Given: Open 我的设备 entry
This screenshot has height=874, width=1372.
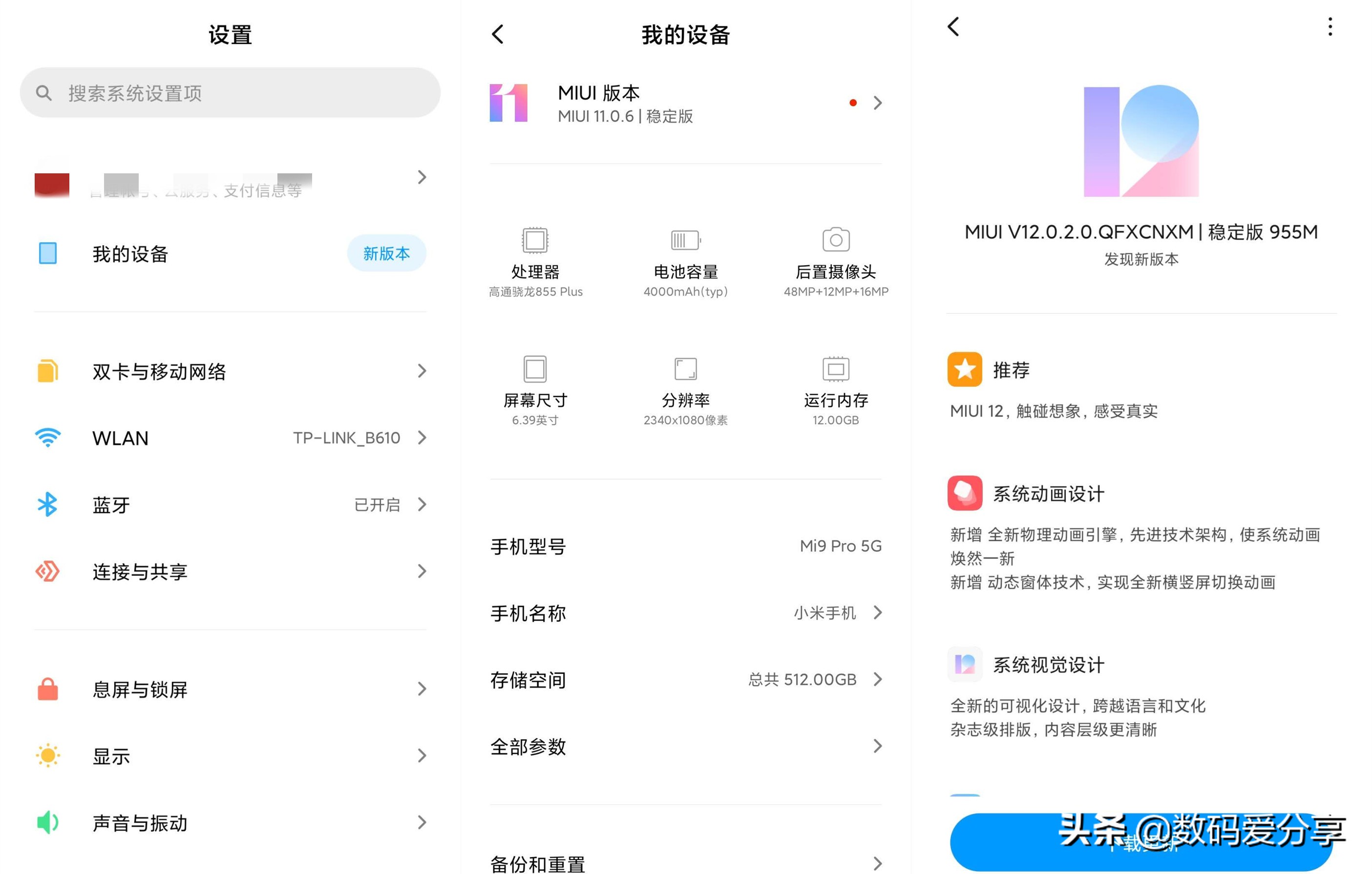Looking at the screenshot, I should (x=230, y=253).
